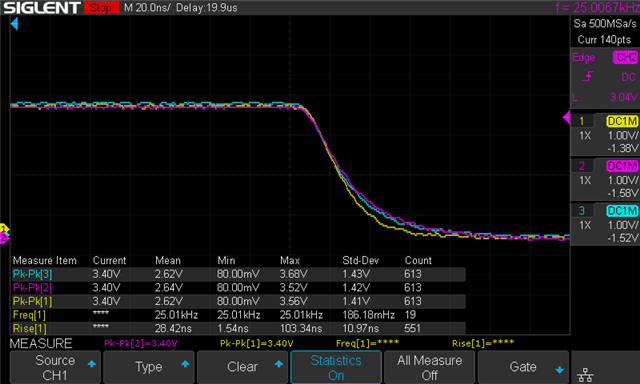Click the Std-Dev column header
The image size is (640, 384).
tap(360, 261)
